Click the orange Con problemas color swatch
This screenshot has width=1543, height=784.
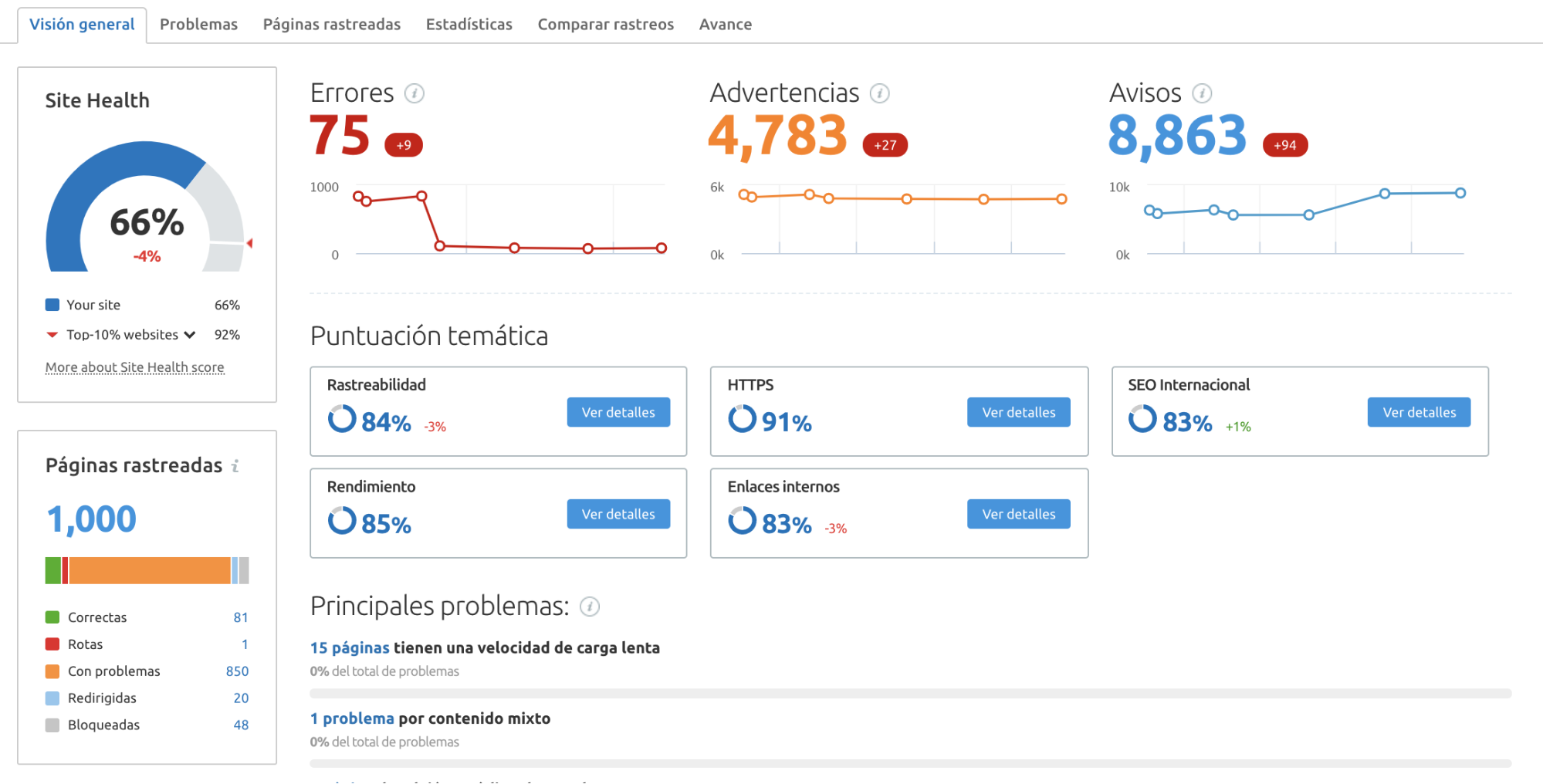(x=52, y=671)
